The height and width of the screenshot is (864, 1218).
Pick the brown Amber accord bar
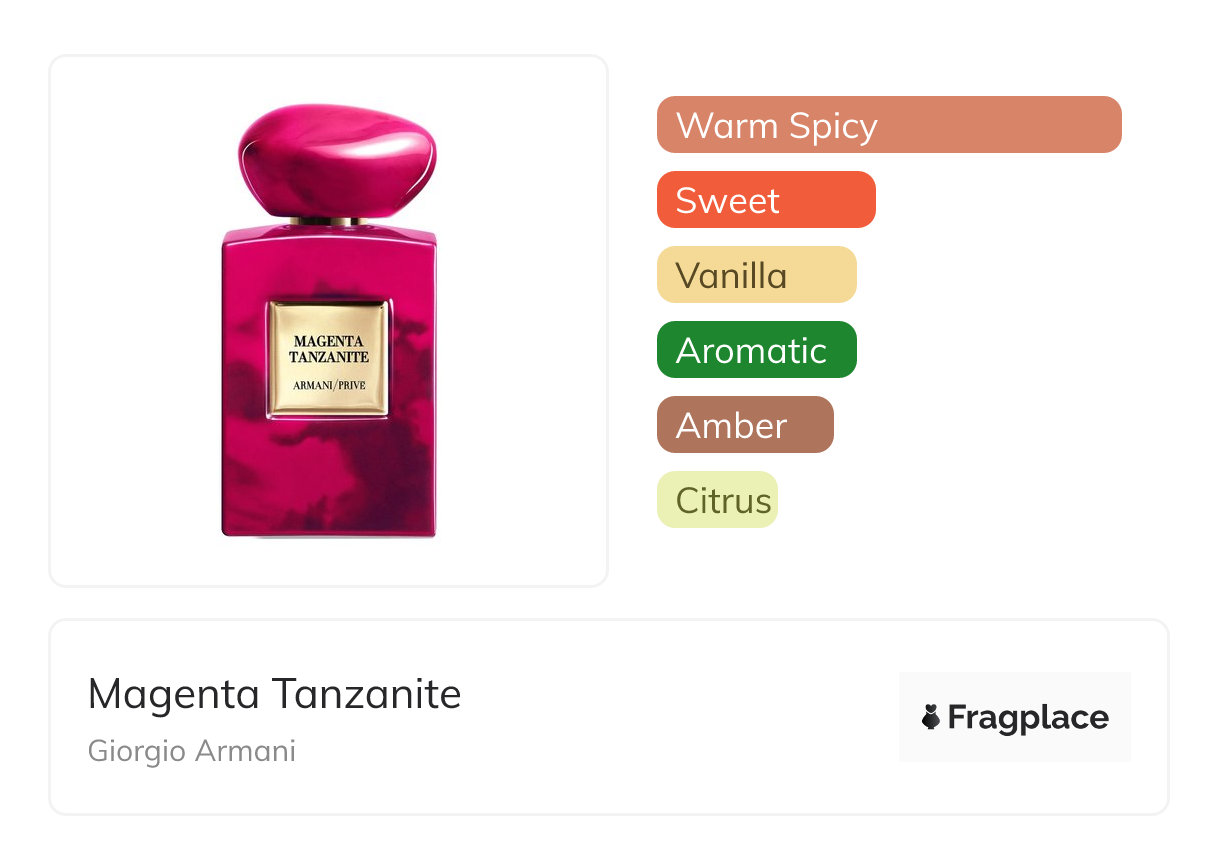pyautogui.click(x=745, y=425)
